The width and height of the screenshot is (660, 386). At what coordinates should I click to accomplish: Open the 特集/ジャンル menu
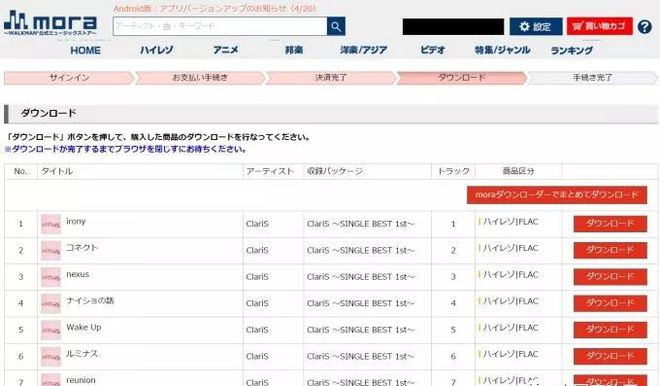click(x=502, y=50)
